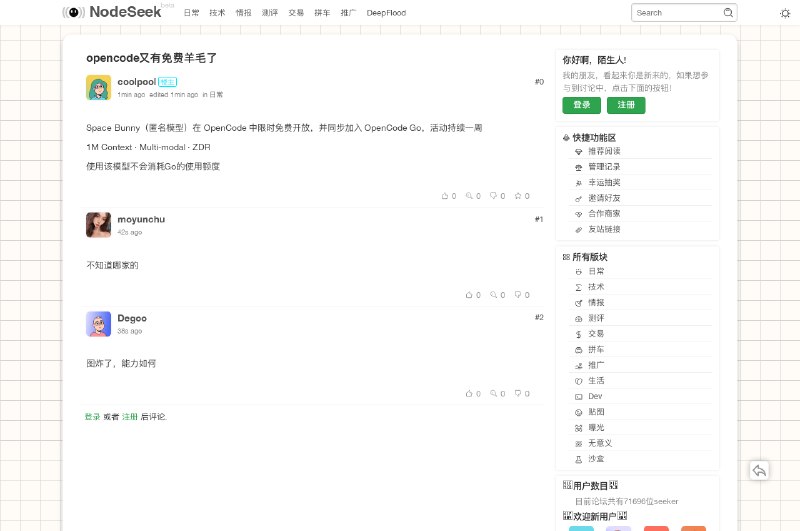Open 推荐阅读 in the quick functions

[x=604, y=151]
